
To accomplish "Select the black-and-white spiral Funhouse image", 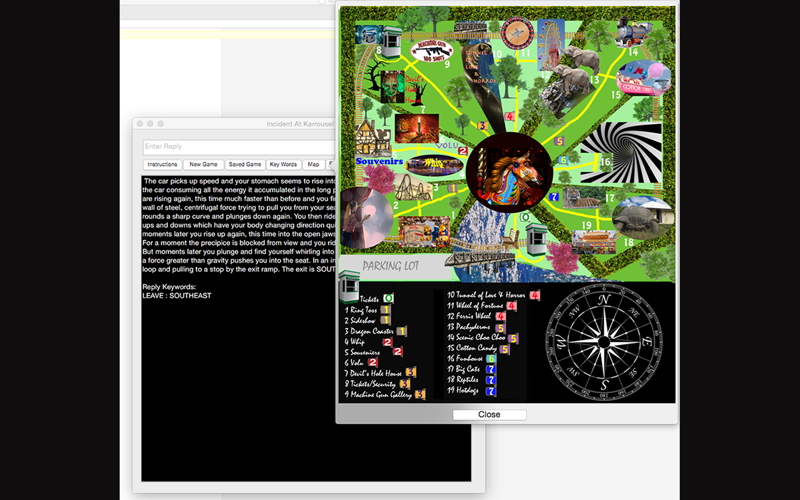I will [621, 152].
